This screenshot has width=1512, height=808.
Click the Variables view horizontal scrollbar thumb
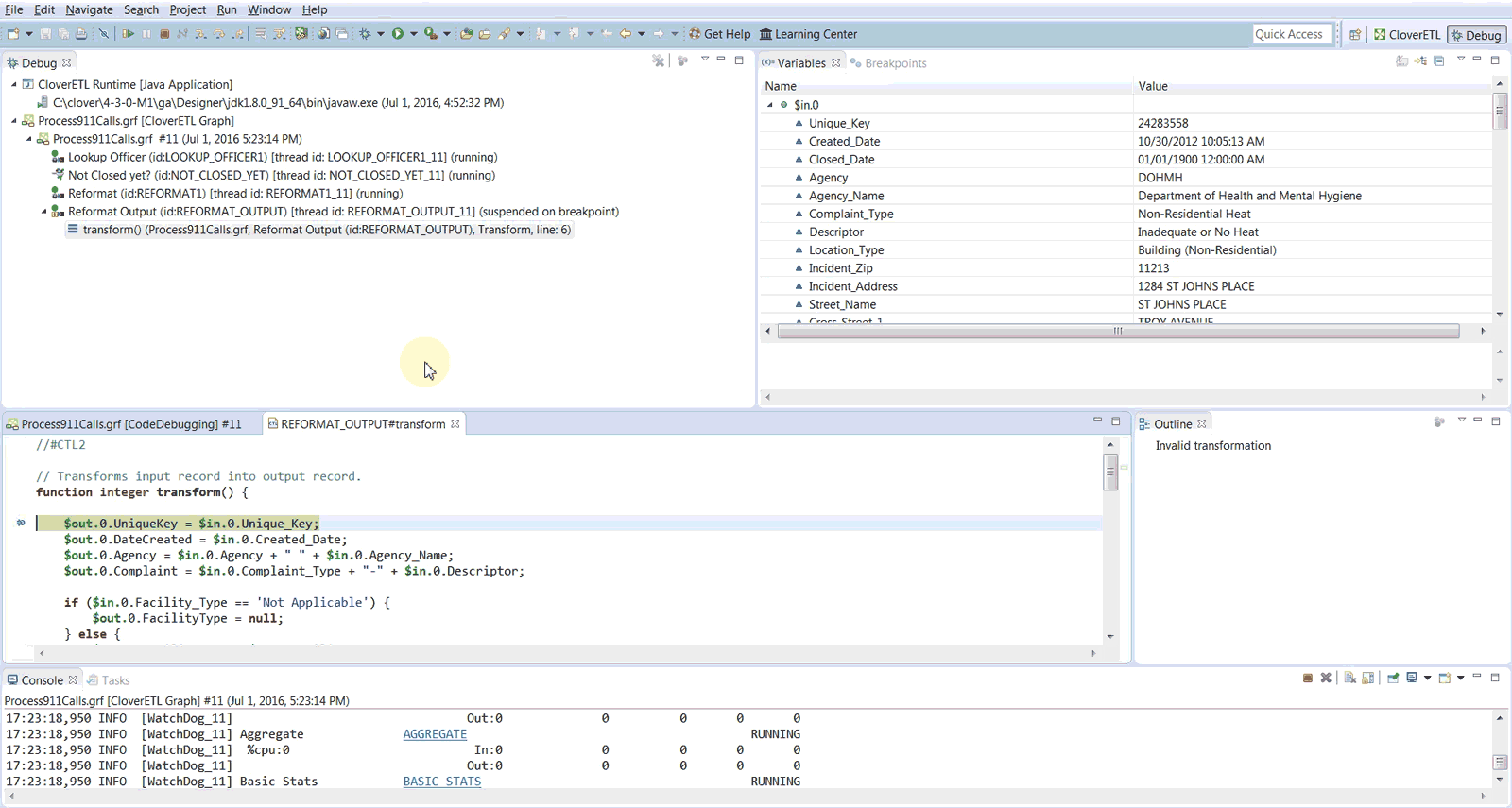click(1118, 331)
